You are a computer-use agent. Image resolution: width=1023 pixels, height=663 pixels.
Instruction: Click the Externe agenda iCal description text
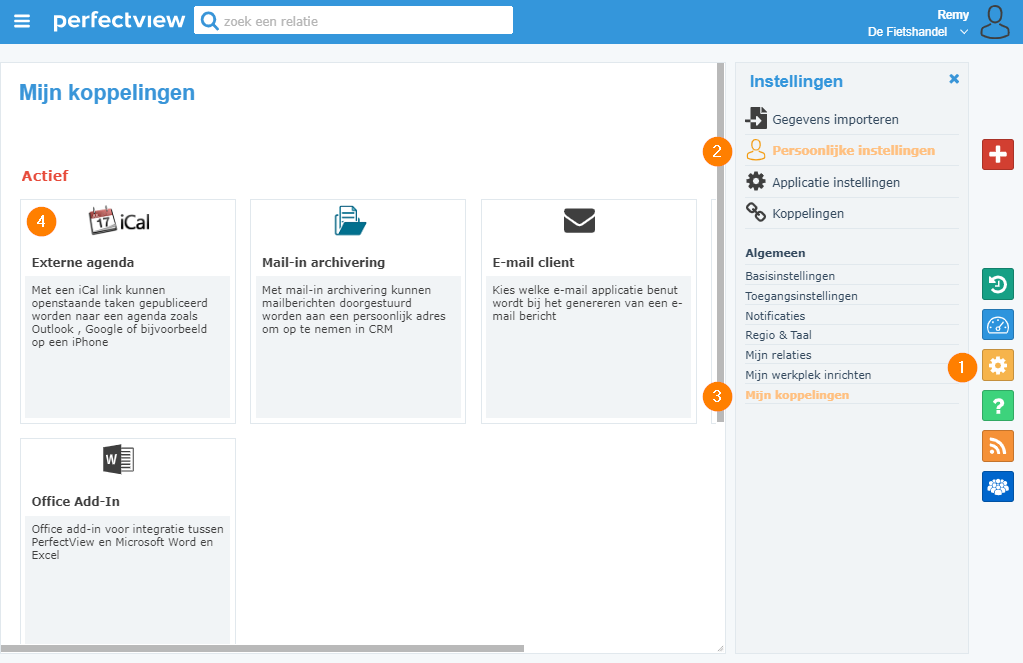coord(119,316)
